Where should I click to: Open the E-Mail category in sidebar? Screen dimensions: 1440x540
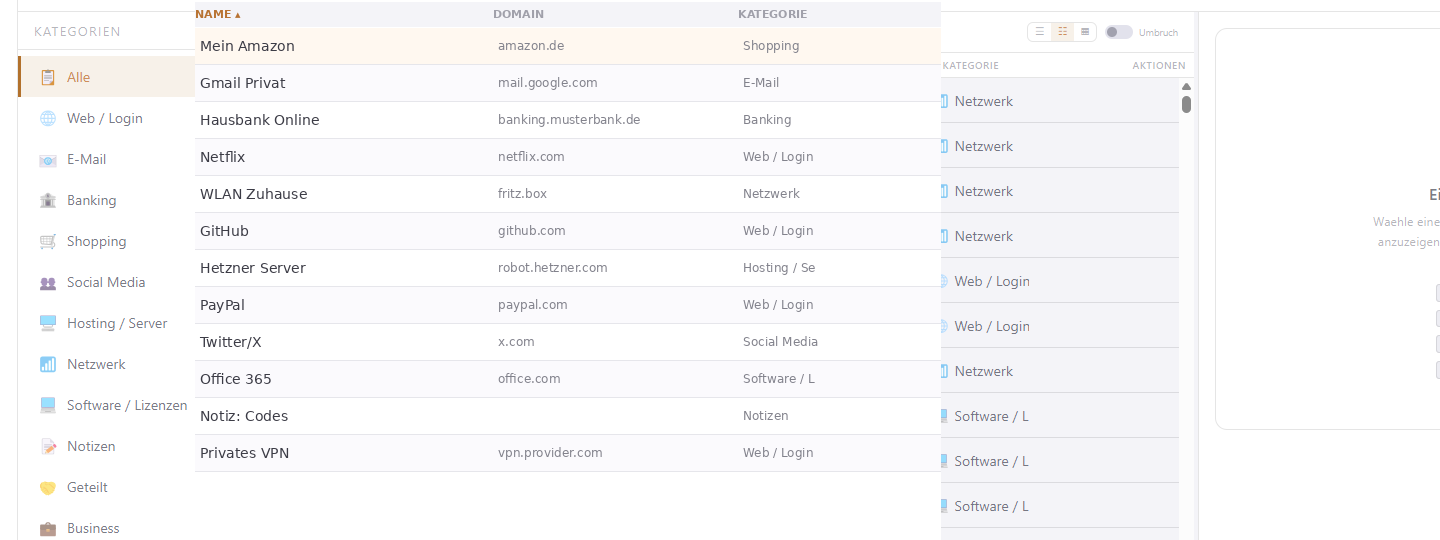point(86,159)
